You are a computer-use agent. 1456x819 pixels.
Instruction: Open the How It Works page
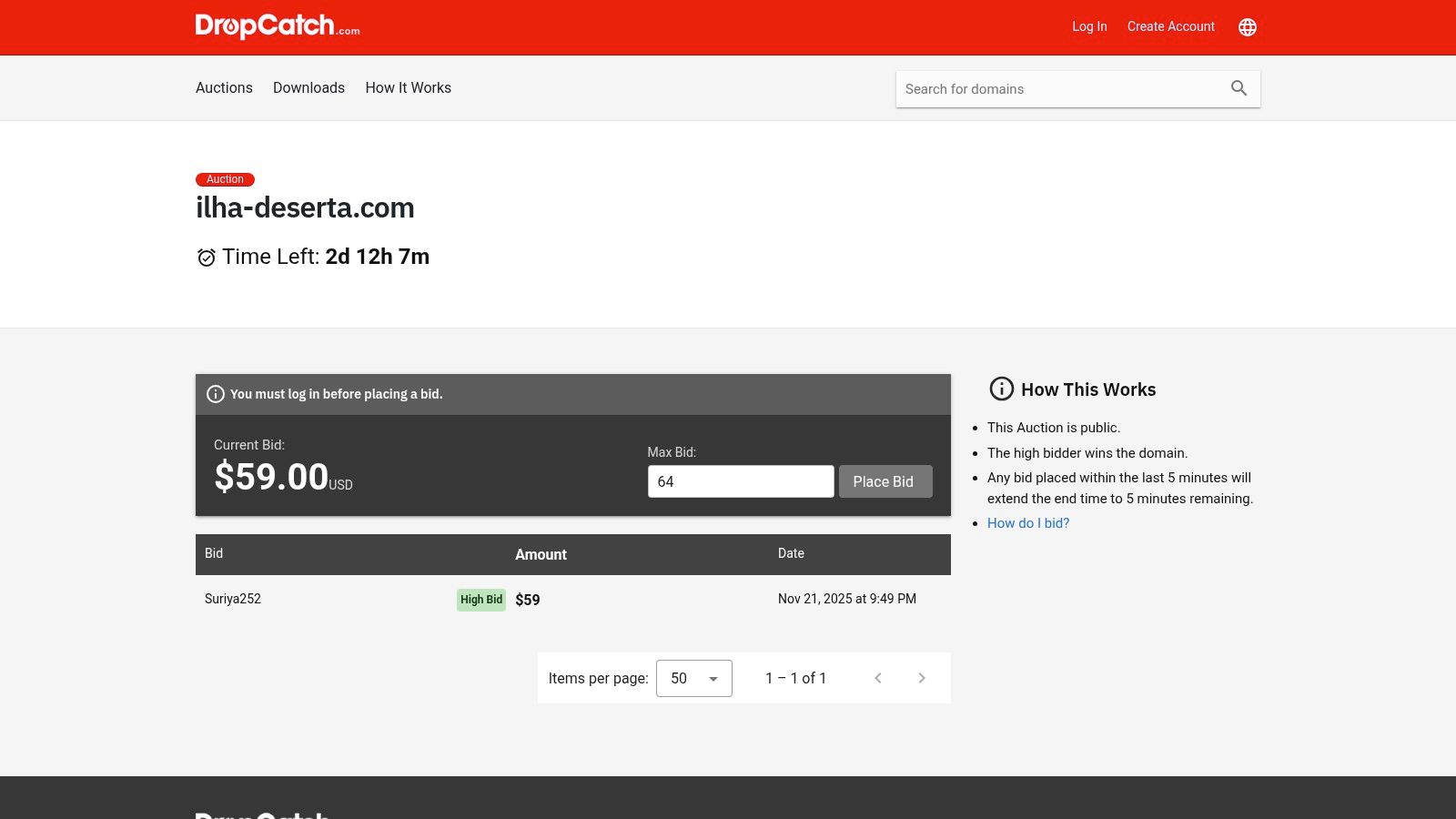point(408,87)
